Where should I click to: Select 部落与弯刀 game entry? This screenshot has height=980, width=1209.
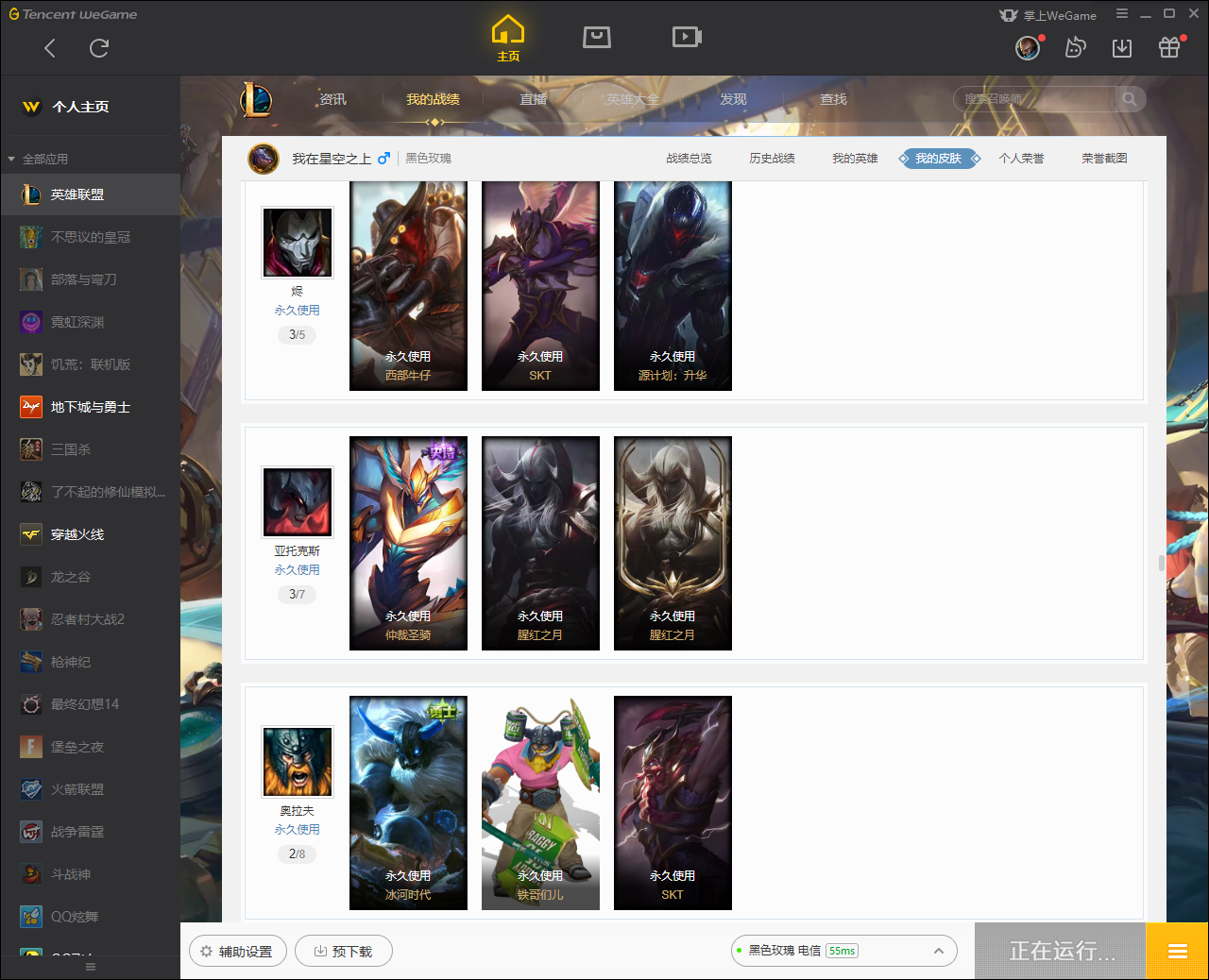tap(90, 279)
